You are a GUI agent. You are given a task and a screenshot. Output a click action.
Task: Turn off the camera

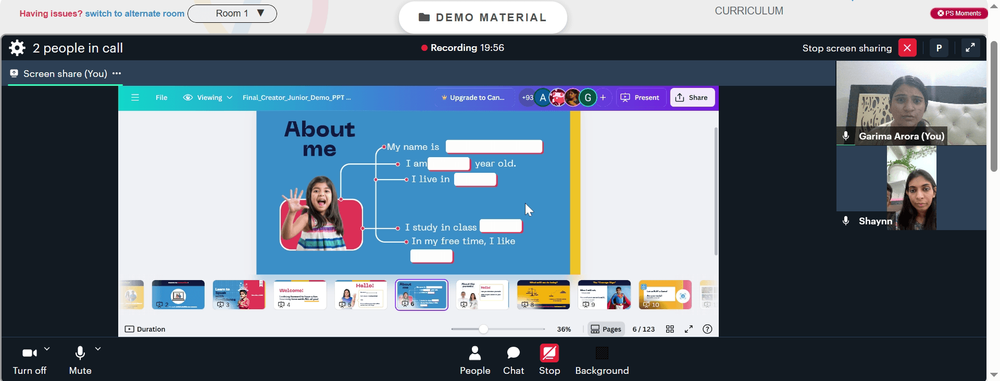[x=29, y=361]
